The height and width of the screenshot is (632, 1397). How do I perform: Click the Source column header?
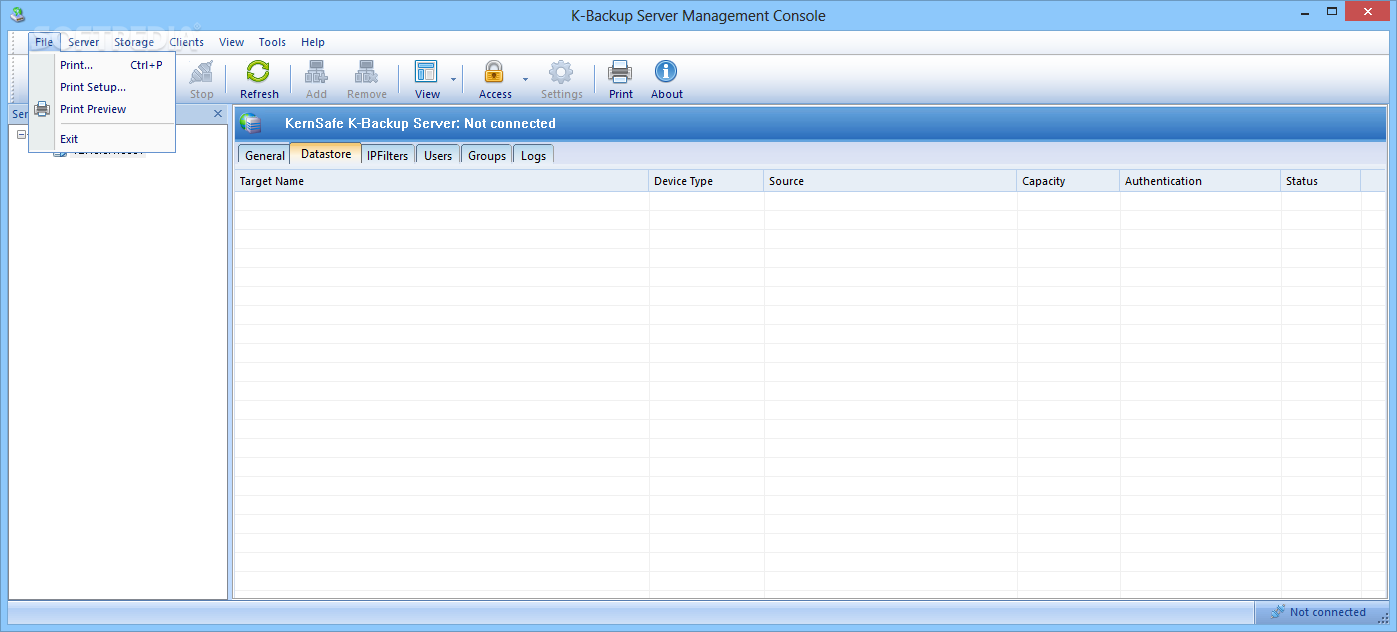tap(891, 181)
